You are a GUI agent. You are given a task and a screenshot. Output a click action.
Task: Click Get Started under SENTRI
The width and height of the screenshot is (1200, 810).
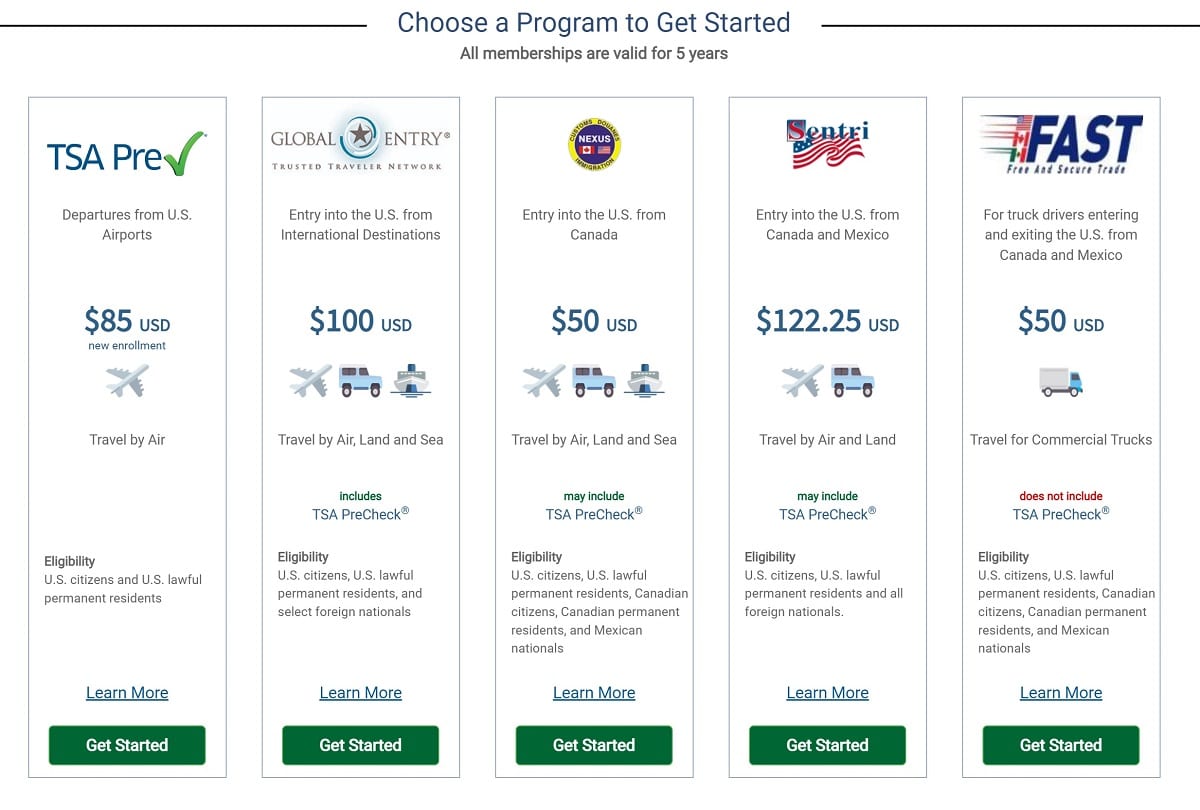tap(827, 745)
